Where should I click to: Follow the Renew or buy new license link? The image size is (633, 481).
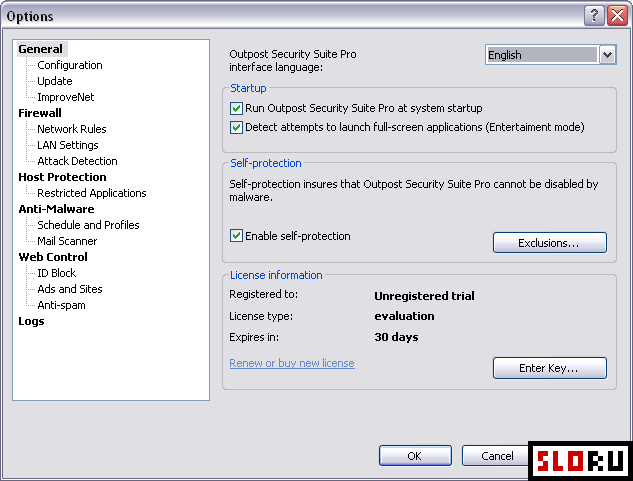pyautogui.click(x=292, y=363)
